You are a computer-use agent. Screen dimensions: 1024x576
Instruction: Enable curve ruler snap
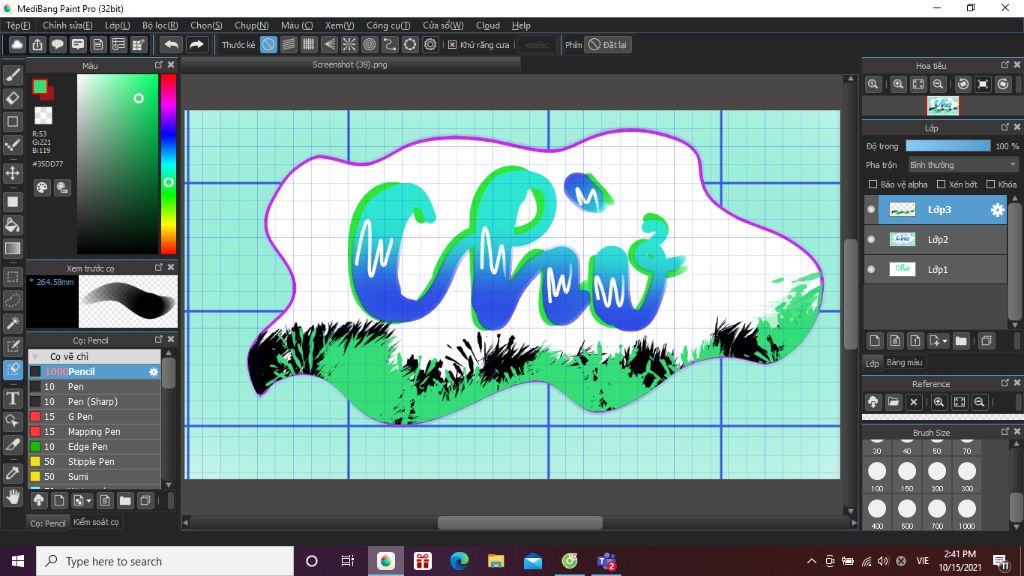(x=390, y=44)
